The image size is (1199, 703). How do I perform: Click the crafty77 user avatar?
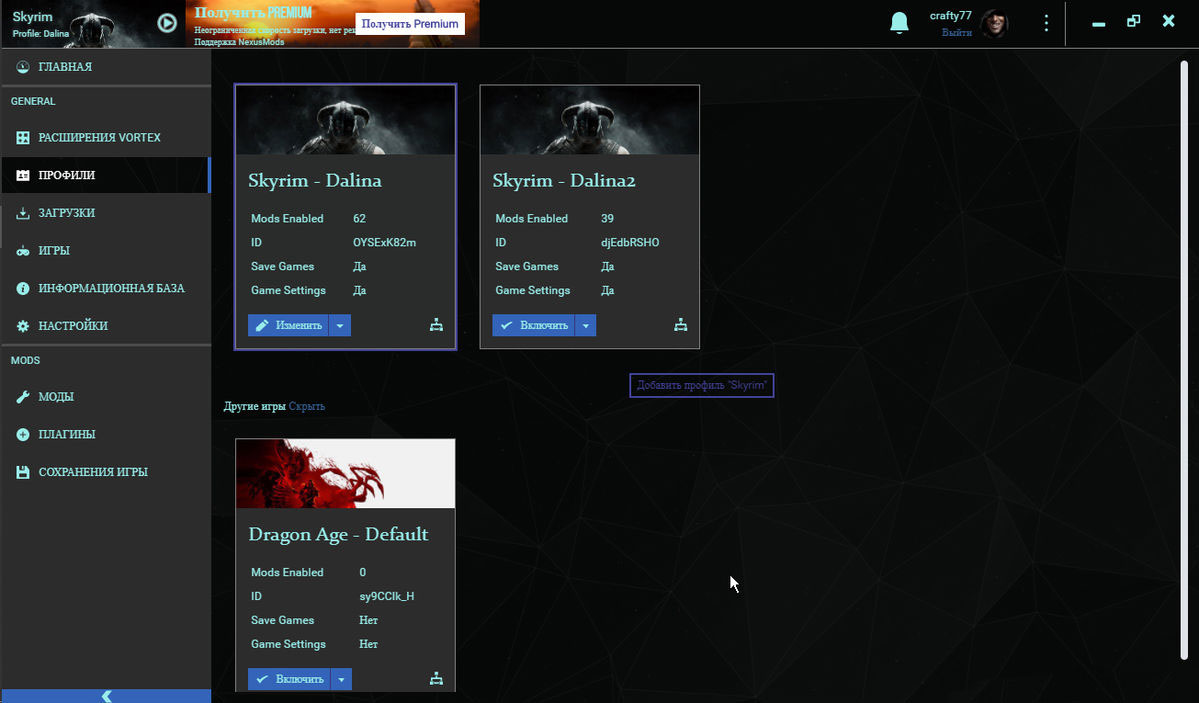[994, 24]
